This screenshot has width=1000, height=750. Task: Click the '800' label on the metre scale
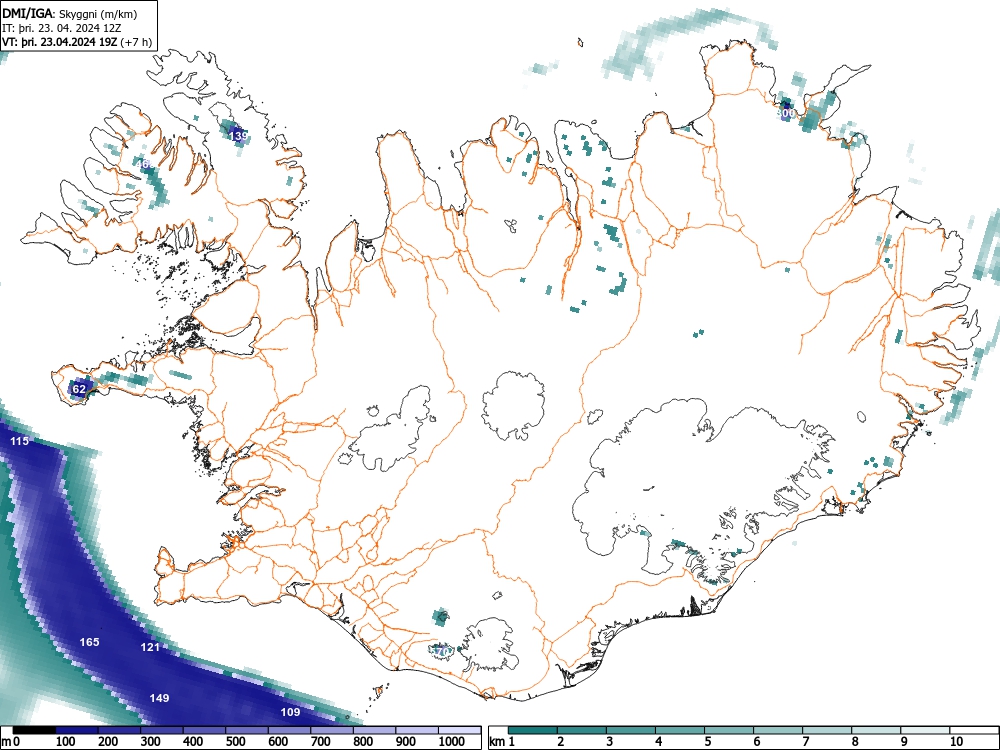(x=363, y=741)
